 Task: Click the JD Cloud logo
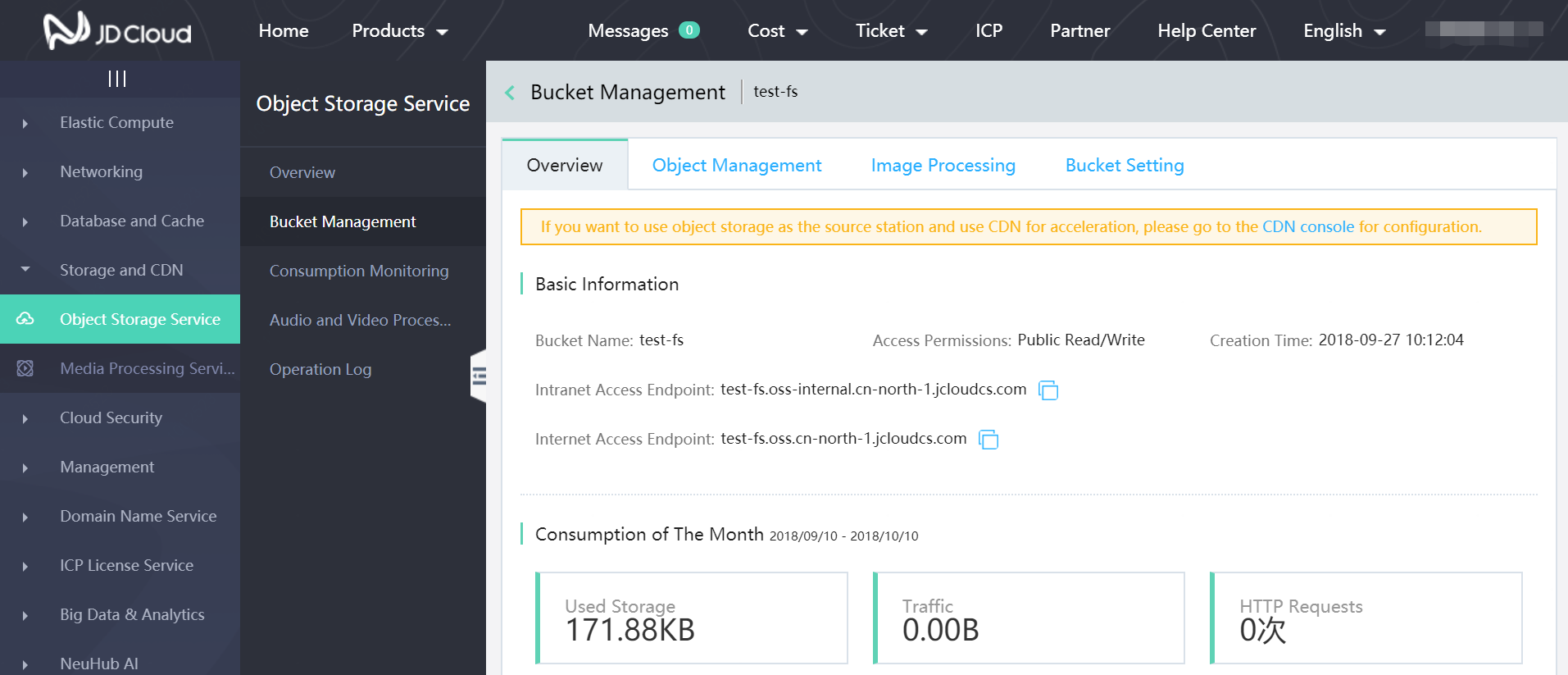[x=117, y=31]
